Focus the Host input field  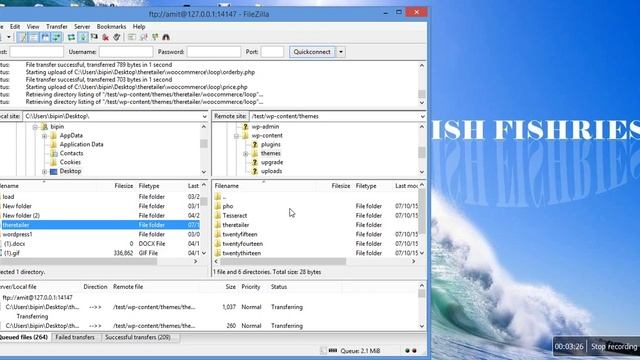tap(37, 52)
